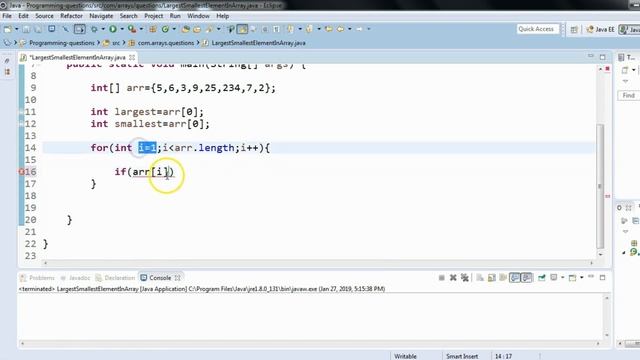The height and width of the screenshot is (360, 640).
Task: Click the src breadcrumb segment
Action: pos(116,43)
